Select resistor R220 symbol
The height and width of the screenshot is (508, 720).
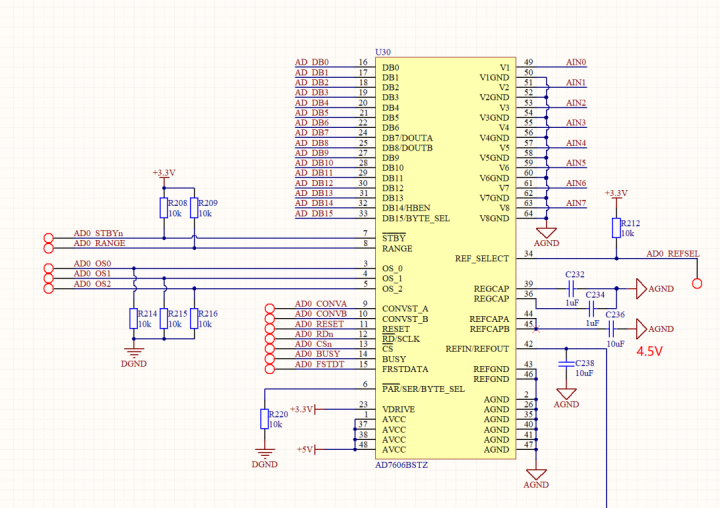(x=265, y=419)
